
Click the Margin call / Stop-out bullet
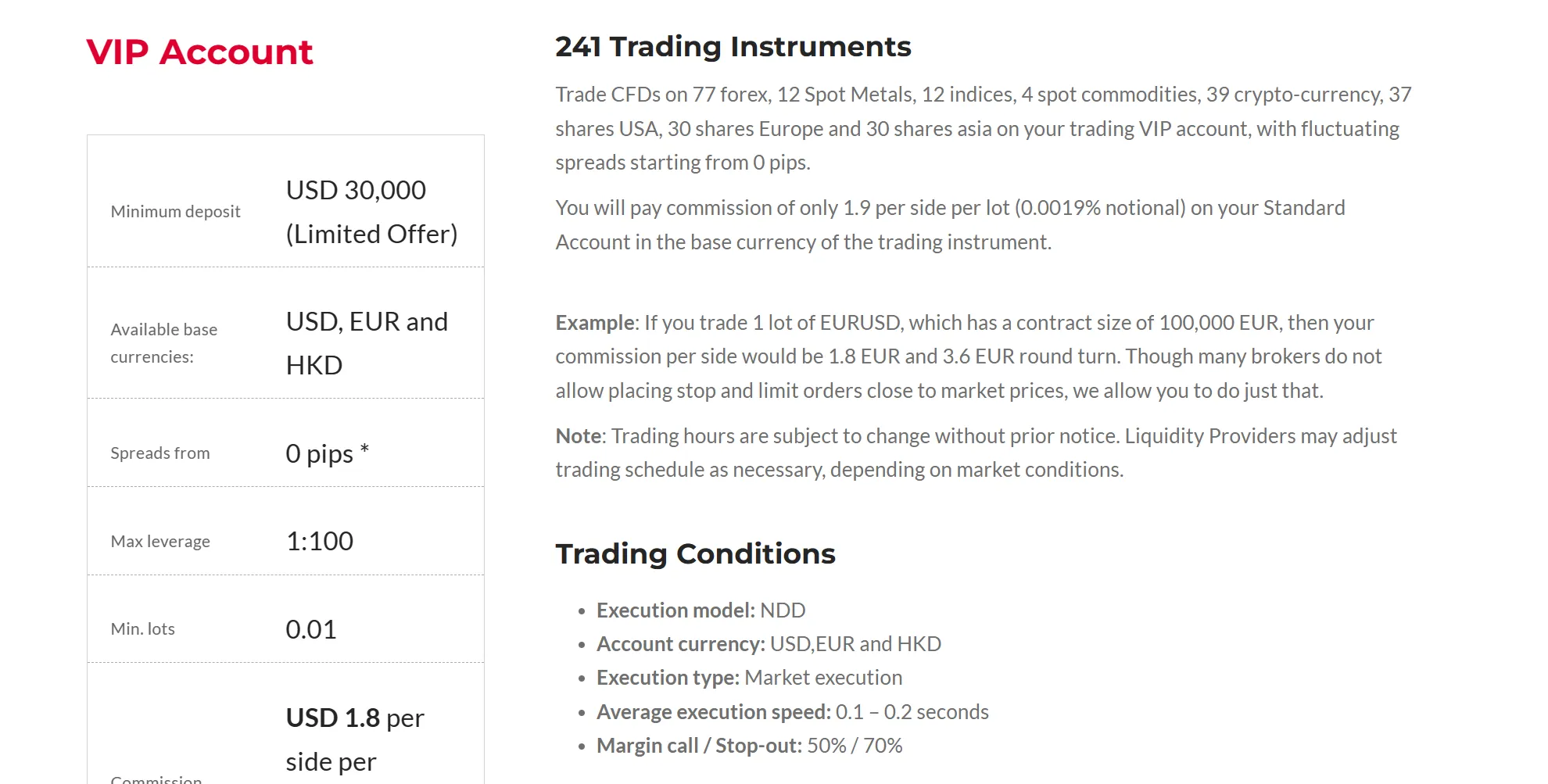tap(749, 746)
